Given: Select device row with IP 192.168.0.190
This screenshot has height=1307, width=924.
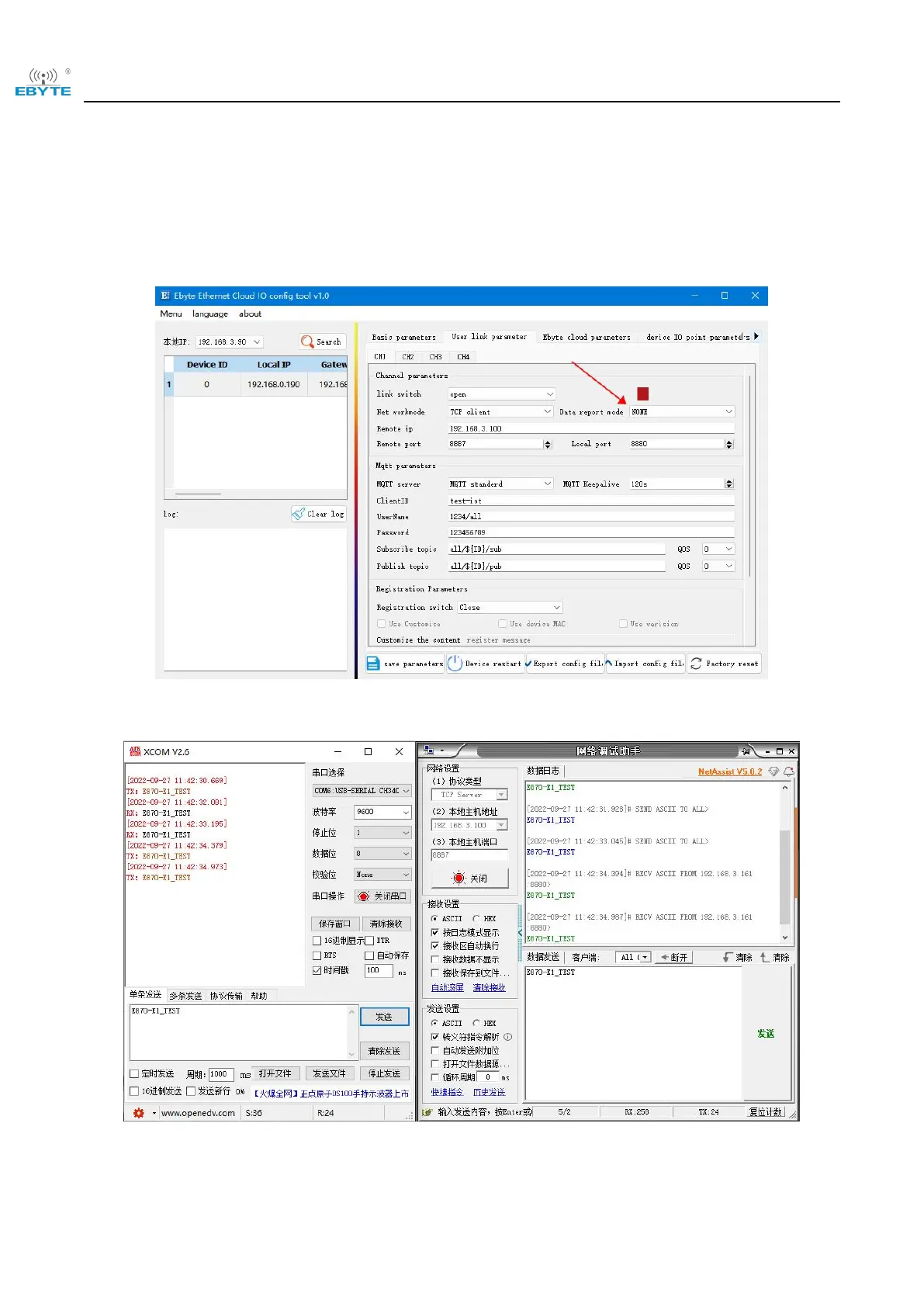Looking at the screenshot, I should pos(256,385).
